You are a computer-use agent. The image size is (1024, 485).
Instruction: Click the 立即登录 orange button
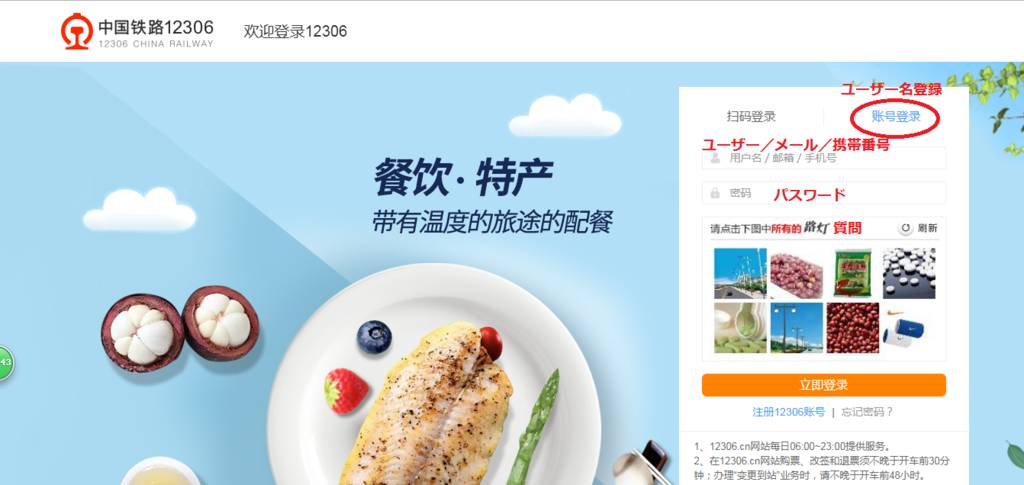click(x=824, y=385)
